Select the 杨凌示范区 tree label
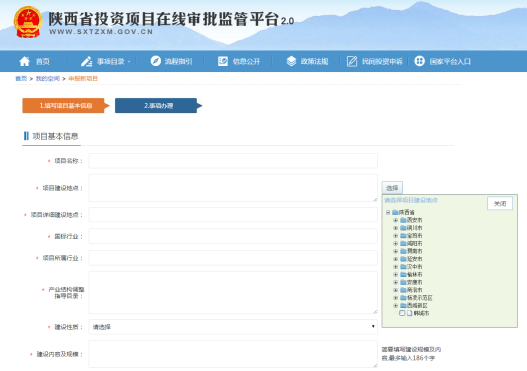The height and width of the screenshot is (371, 527). 420,298
